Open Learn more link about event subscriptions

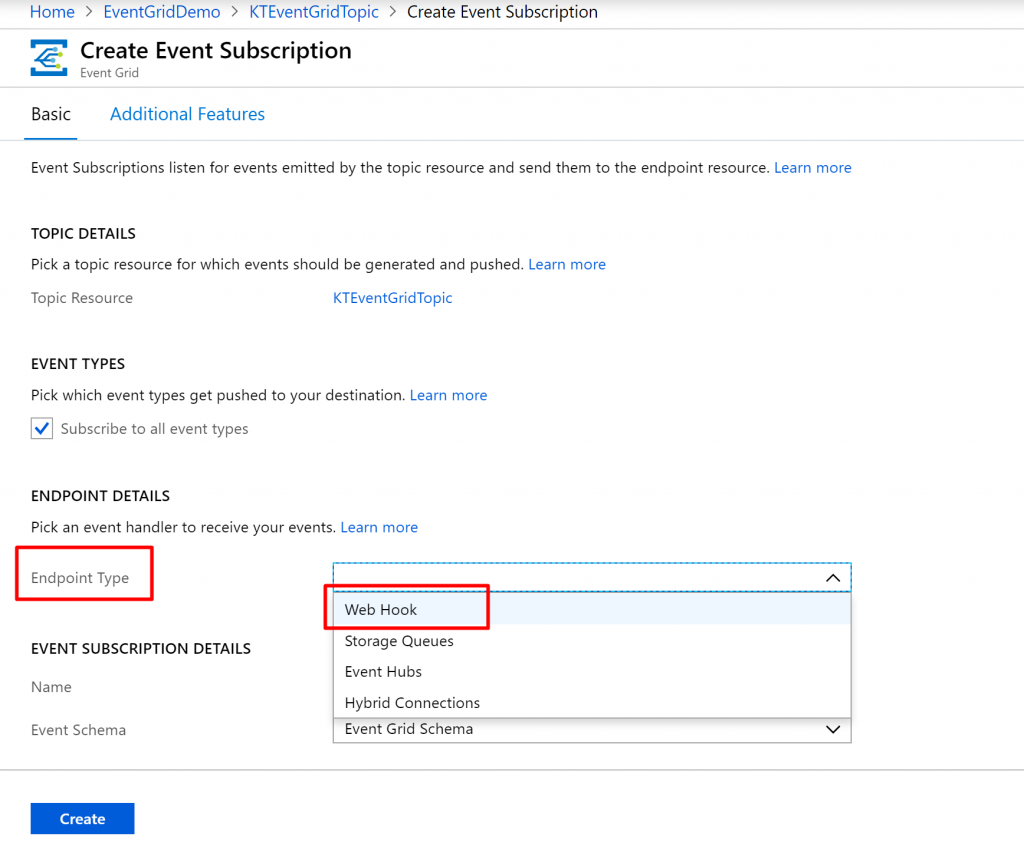812,168
